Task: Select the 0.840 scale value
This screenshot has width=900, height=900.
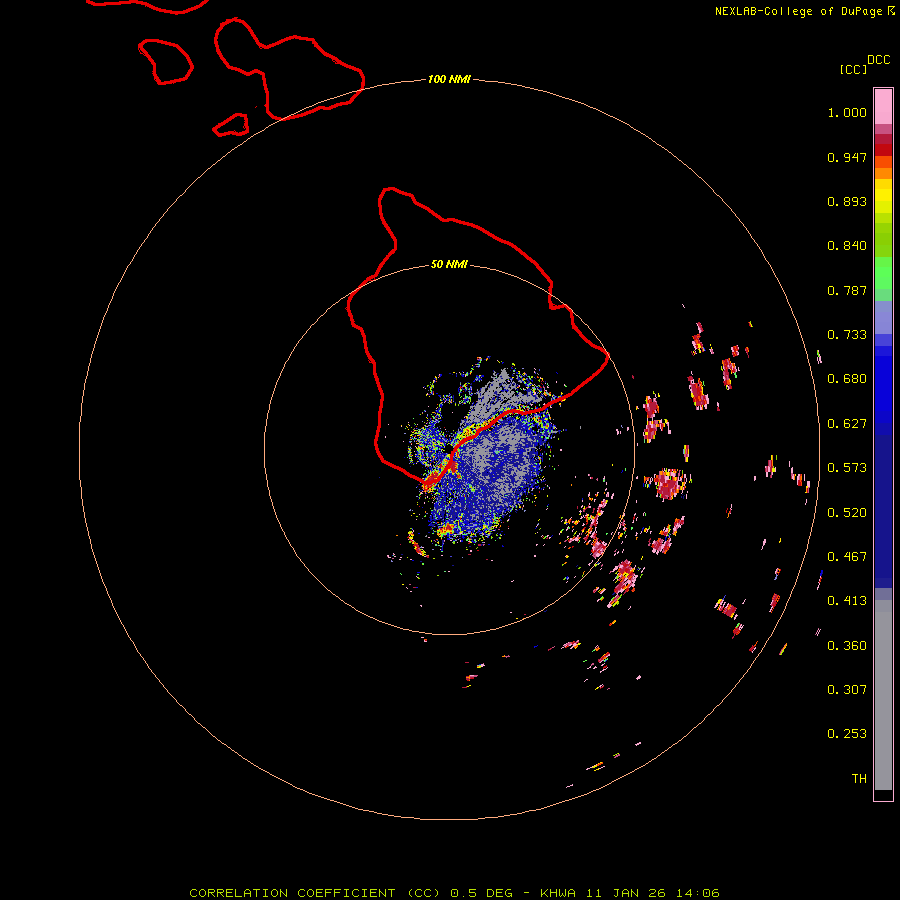Action: (847, 246)
